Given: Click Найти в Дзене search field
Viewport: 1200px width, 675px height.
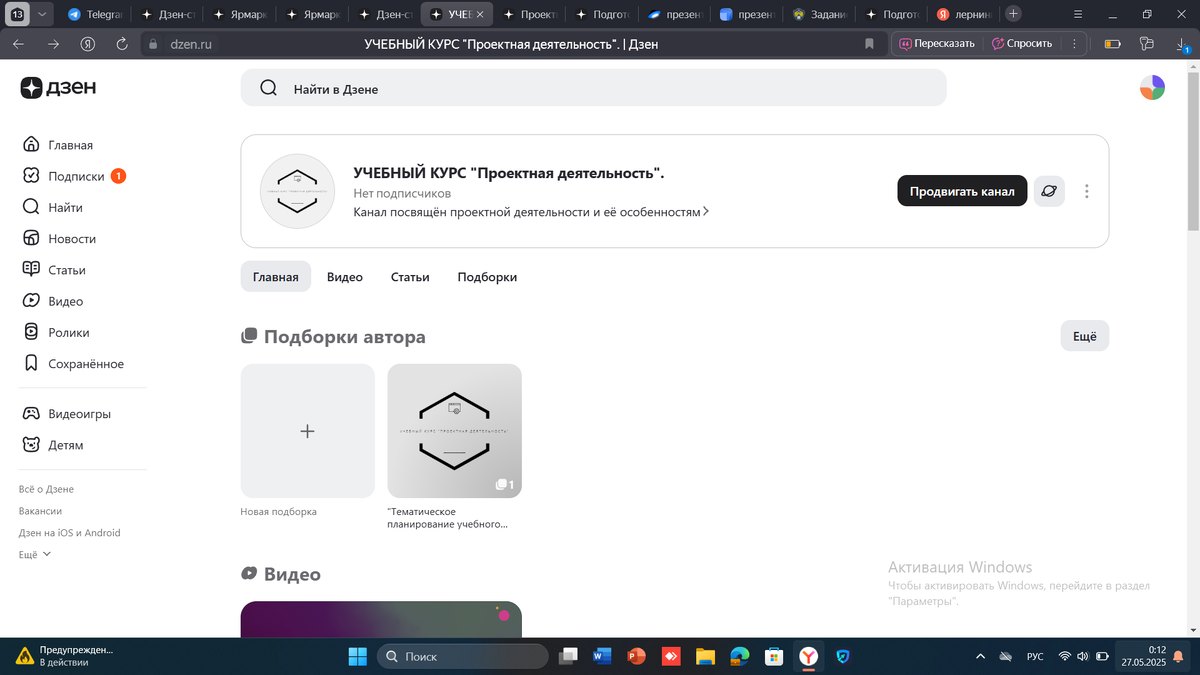Looking at the screenshot, I should pyautogui.click(x=593, y=88).
